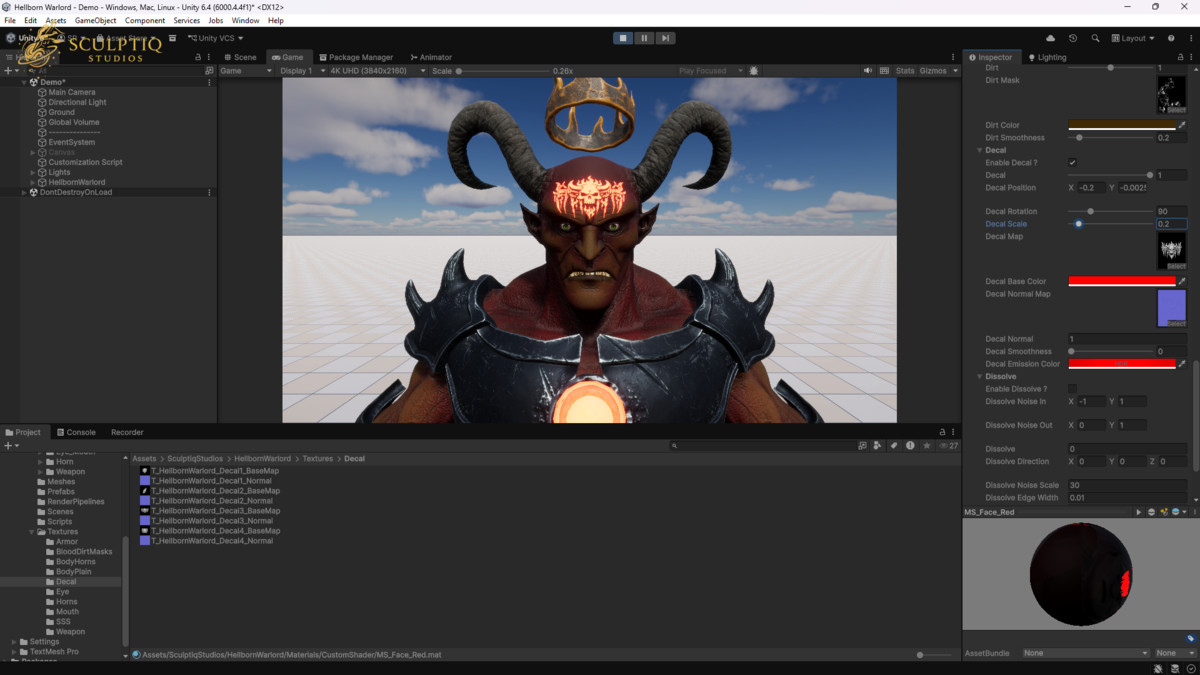Click search by type icon in the Project panel

[877, 445]
